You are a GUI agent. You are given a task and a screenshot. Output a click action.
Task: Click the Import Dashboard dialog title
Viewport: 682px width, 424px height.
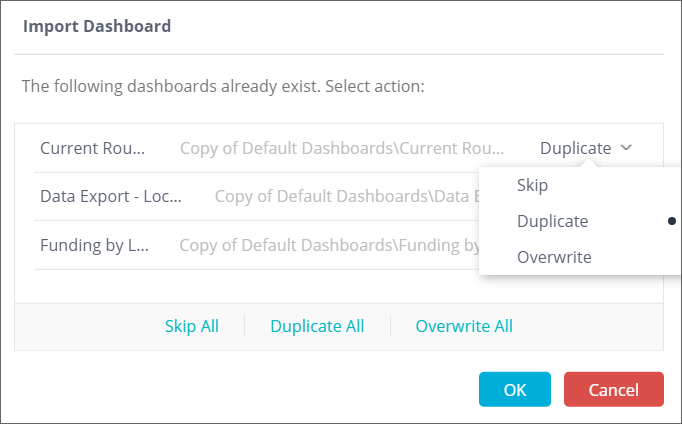(97, 26)
